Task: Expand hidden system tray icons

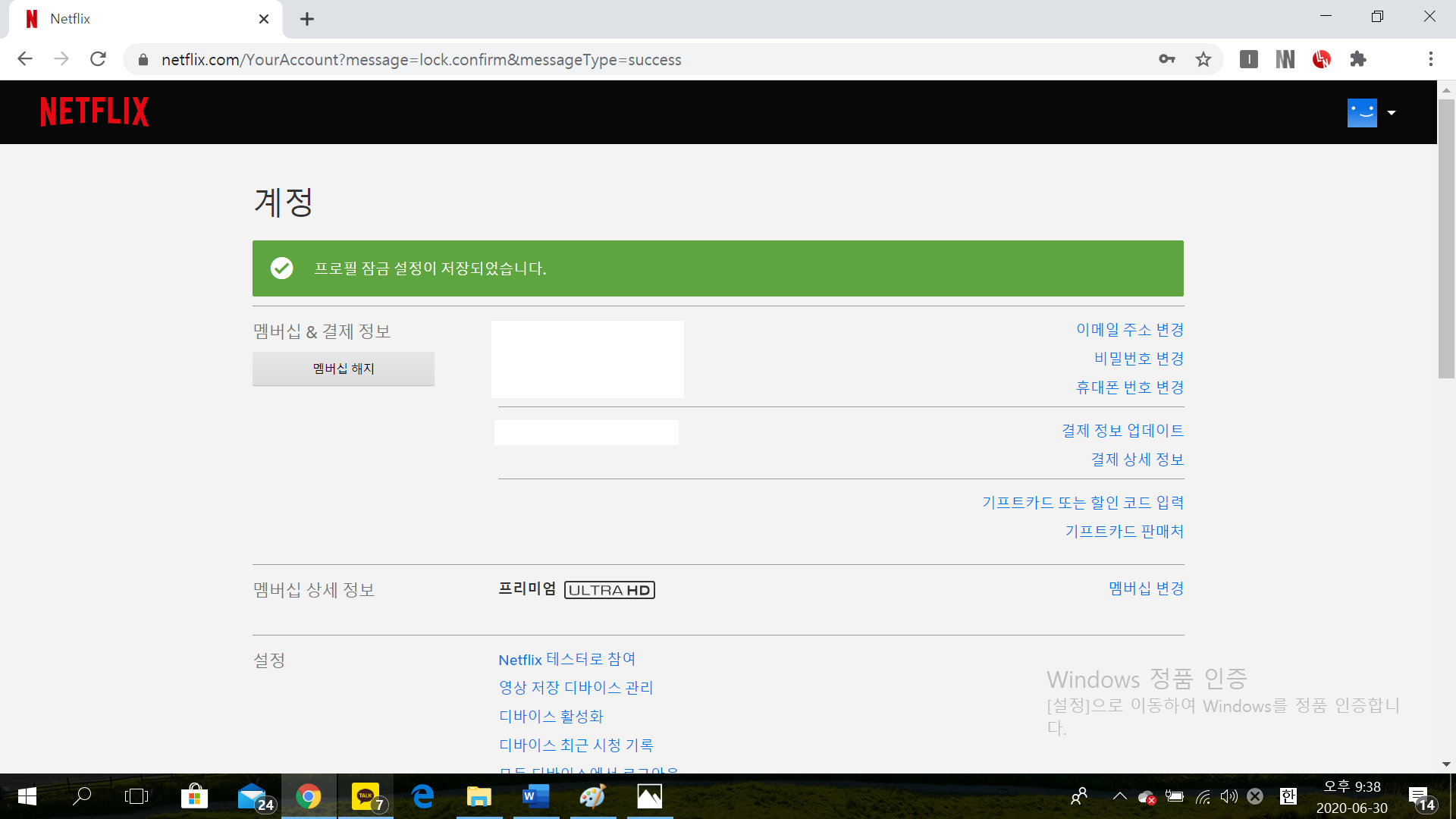Action: coord(1119,796)
